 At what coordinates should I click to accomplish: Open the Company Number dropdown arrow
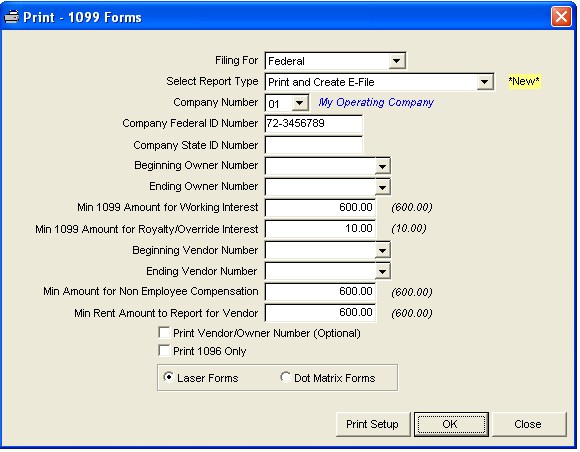coord(300,103)
